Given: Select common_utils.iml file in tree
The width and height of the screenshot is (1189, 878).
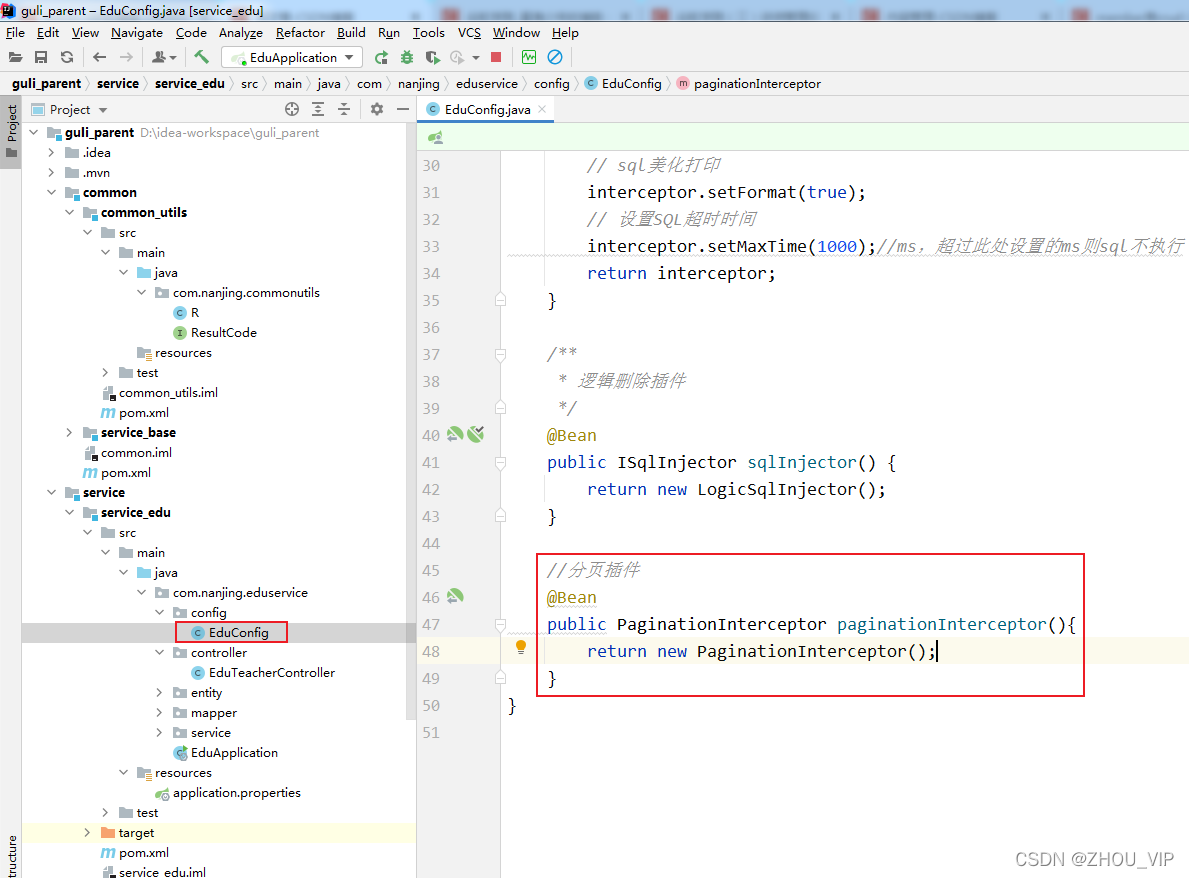Looking at the screenshot, I should tap(168, 392).
